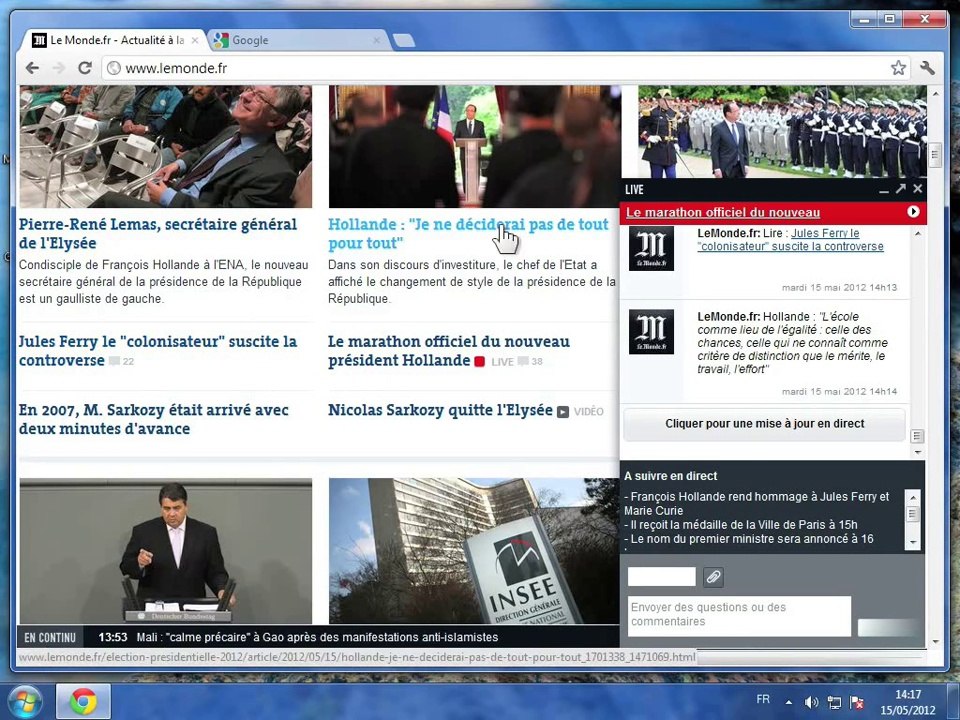Click the Chrome icon in the taskbar
This screenshot has width=960, height=720.
pos(83,702)
